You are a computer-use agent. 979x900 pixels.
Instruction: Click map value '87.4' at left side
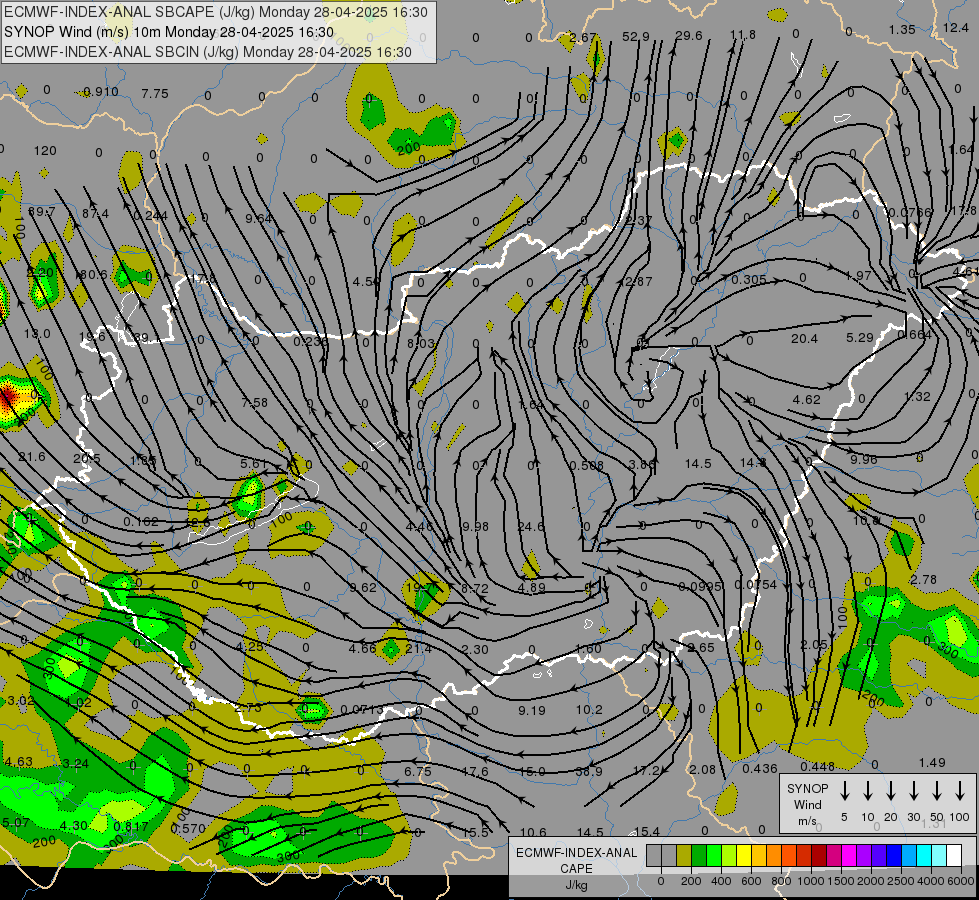click(x=96, y=214)
